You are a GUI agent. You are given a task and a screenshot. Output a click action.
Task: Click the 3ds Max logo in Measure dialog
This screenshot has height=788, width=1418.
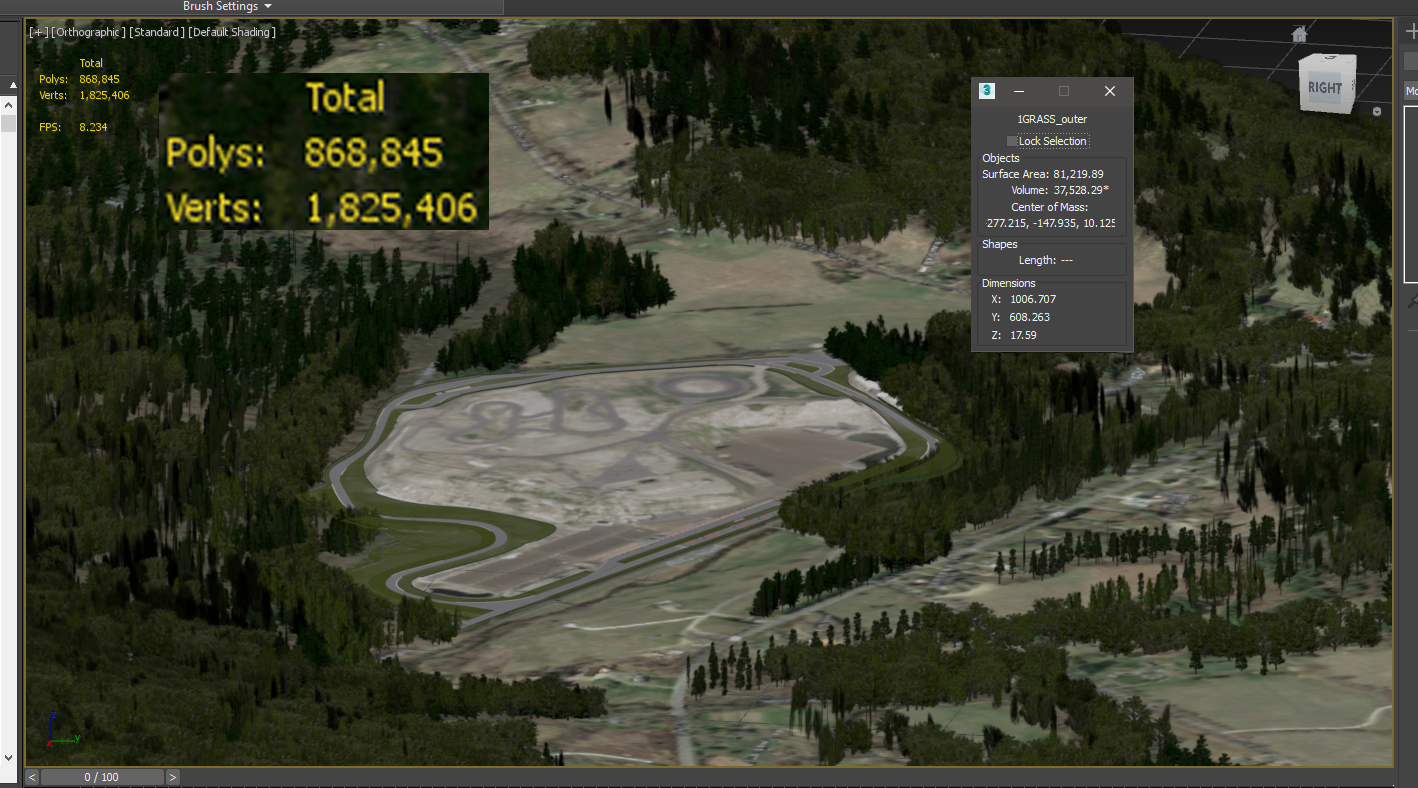click(987, 90)
